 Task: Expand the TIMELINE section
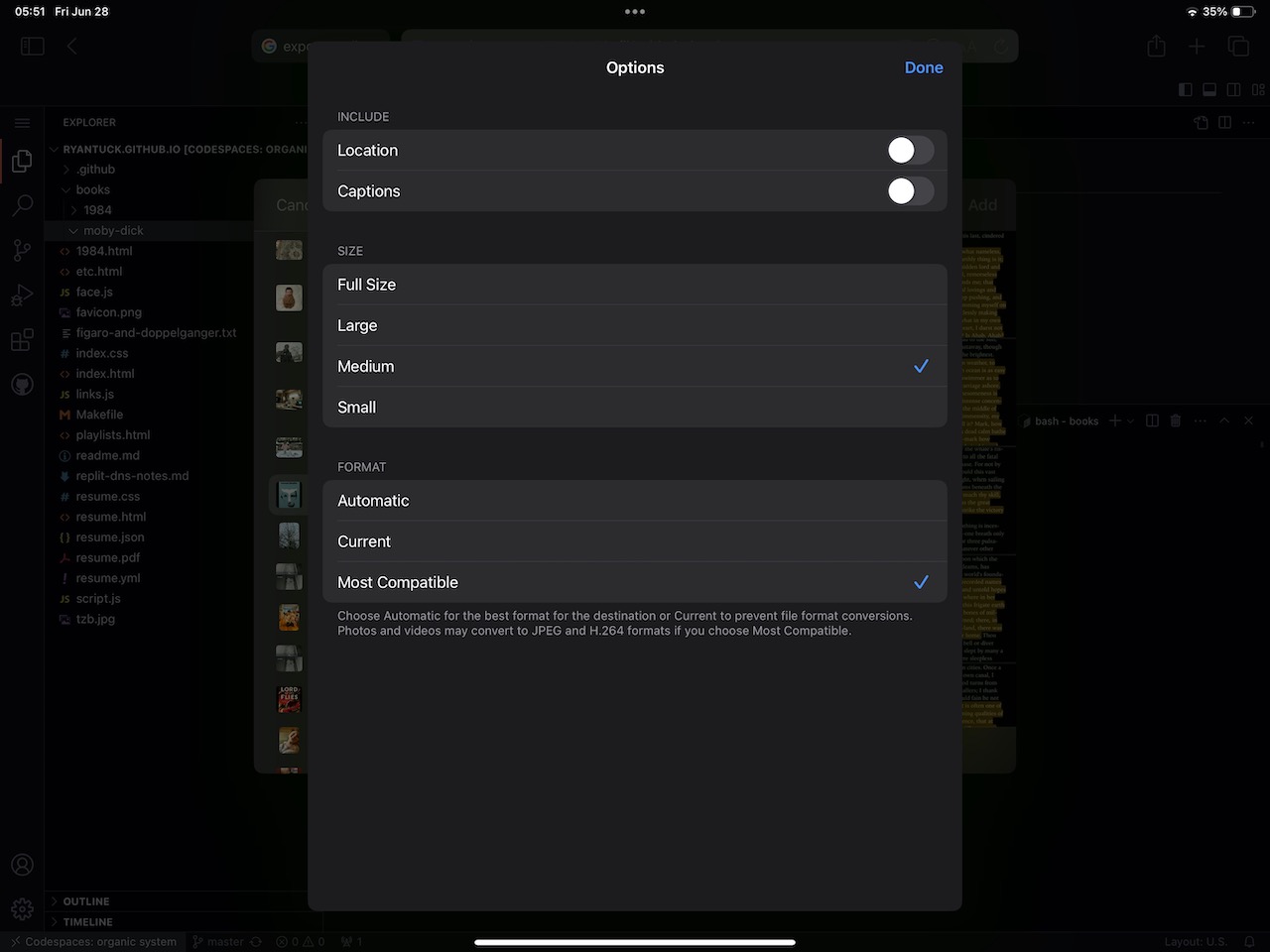click(87, 921)
